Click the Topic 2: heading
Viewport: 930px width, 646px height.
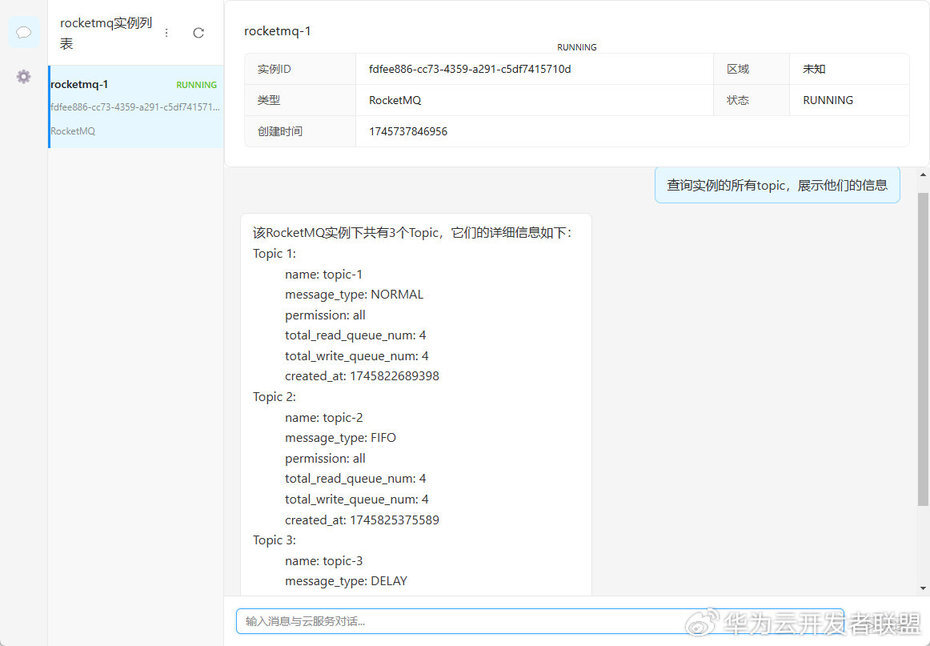click(274, 396)
